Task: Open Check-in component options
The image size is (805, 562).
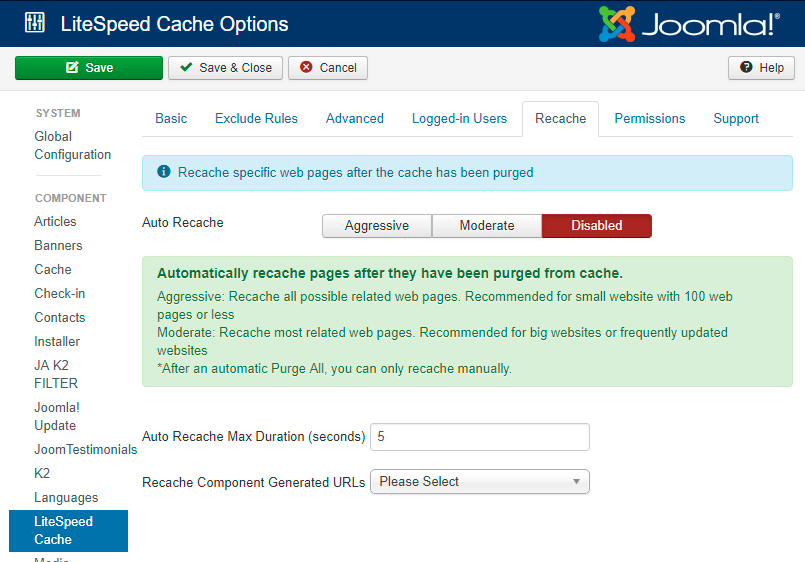Action: click(60, 294)
